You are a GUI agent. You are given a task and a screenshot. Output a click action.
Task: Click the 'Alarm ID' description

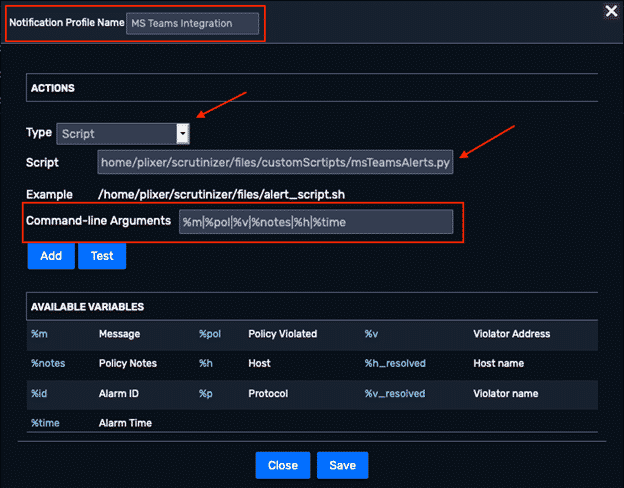119,394
